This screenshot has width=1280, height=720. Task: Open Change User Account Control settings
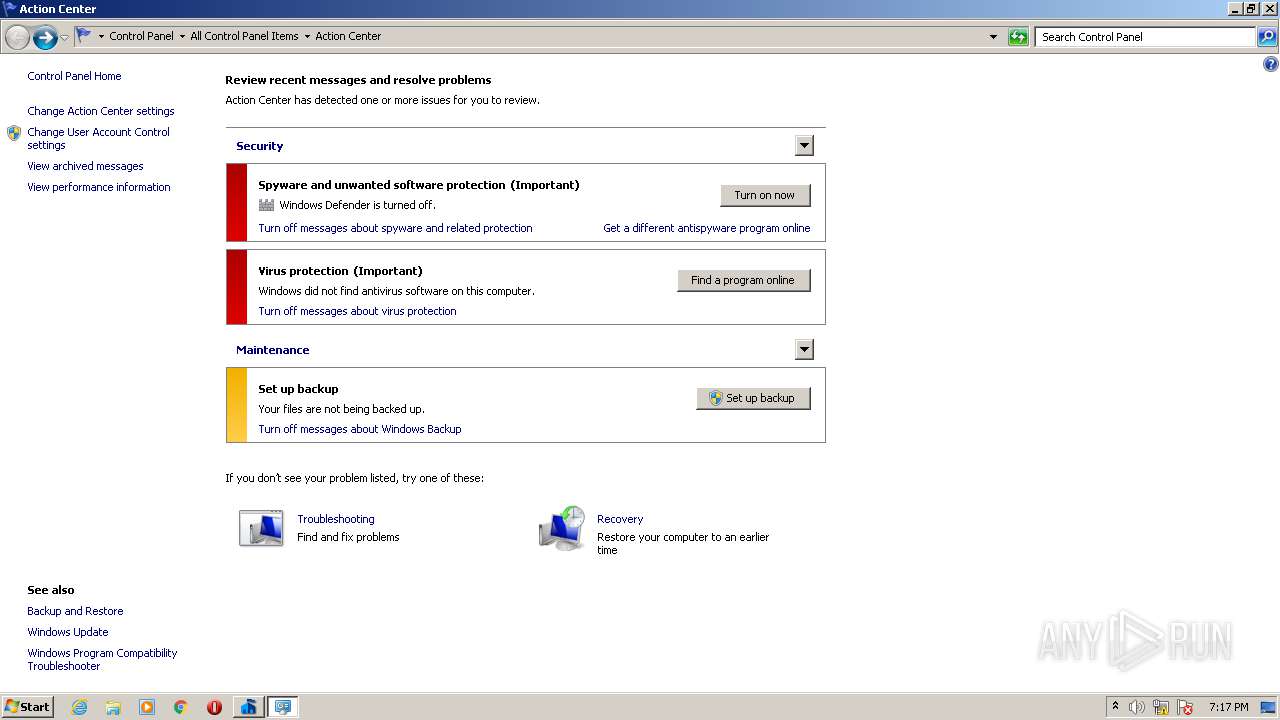coord(98,138)
